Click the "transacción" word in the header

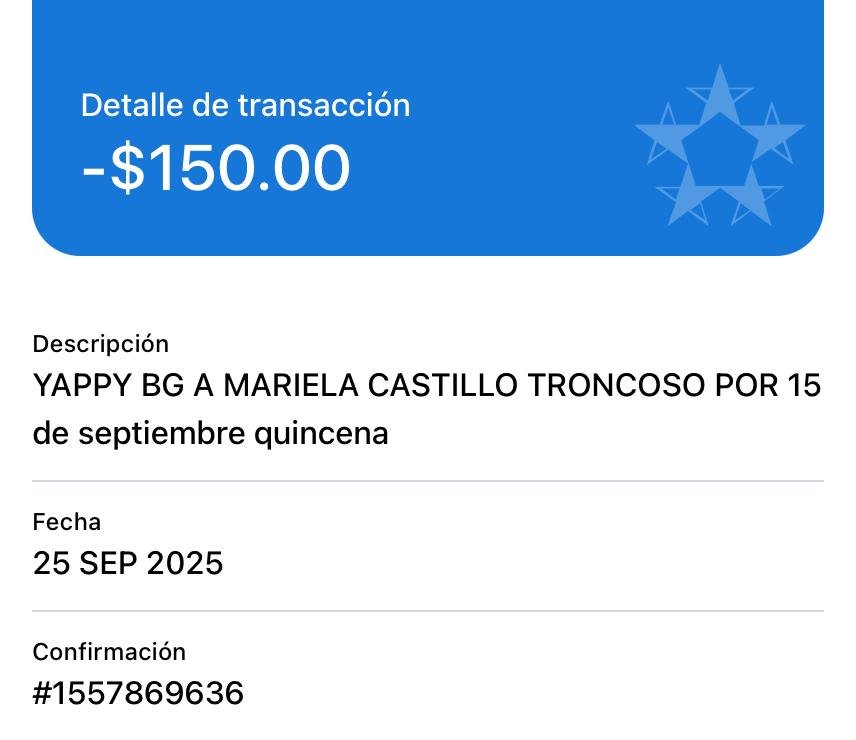click(325, 105)
